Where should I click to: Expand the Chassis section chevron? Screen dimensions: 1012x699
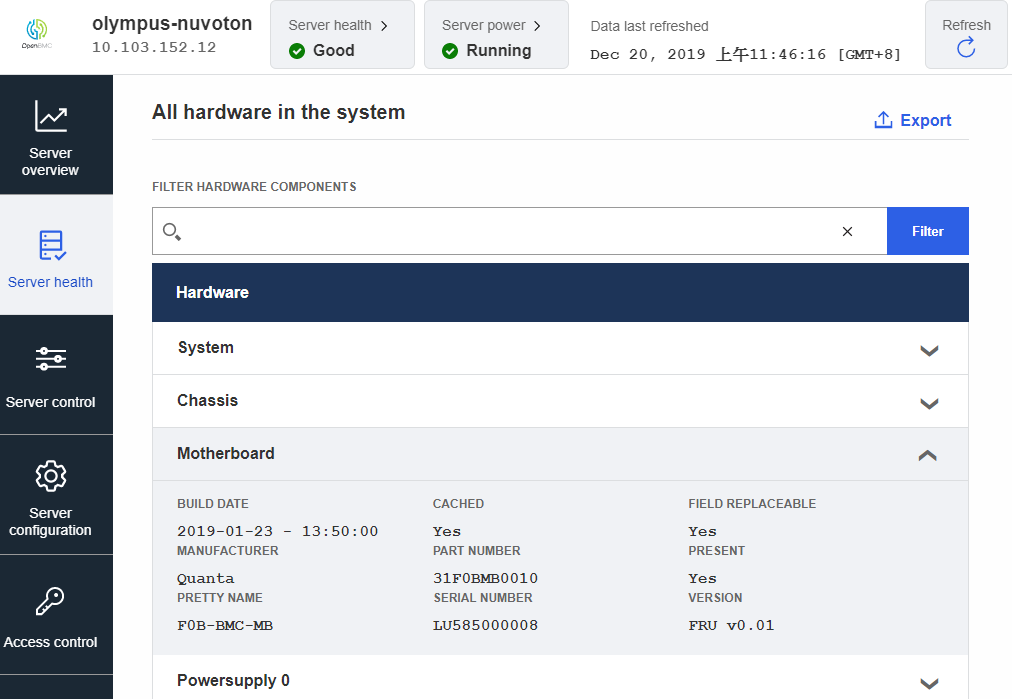click(929, 403)
